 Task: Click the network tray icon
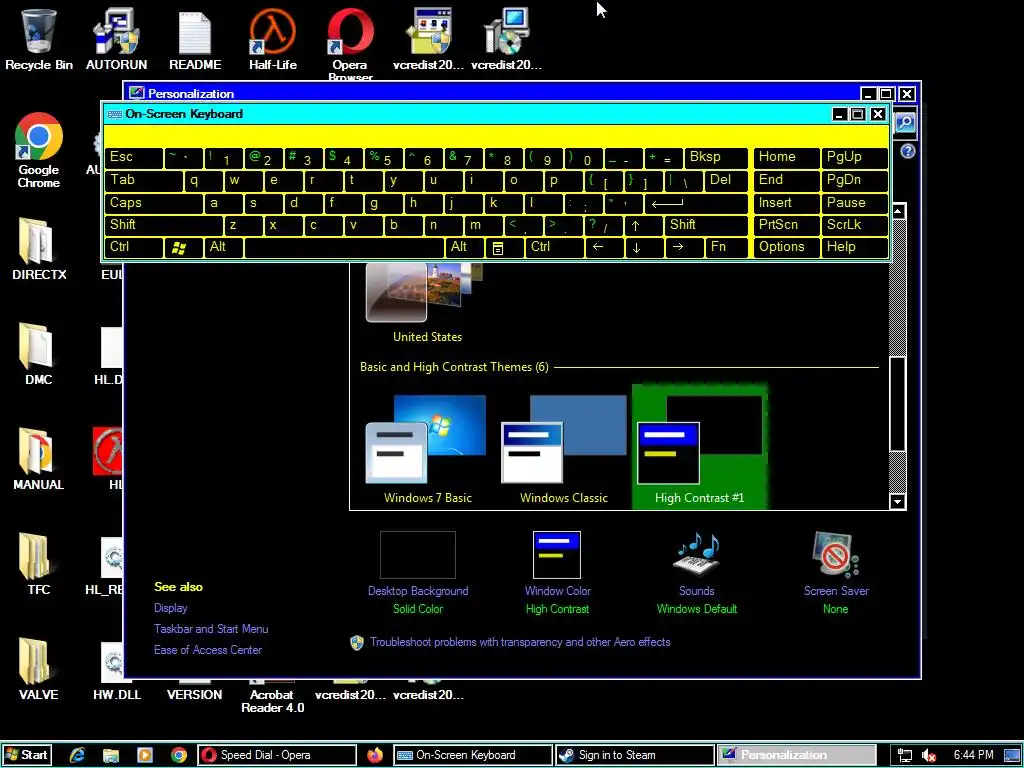coord(904,756)
